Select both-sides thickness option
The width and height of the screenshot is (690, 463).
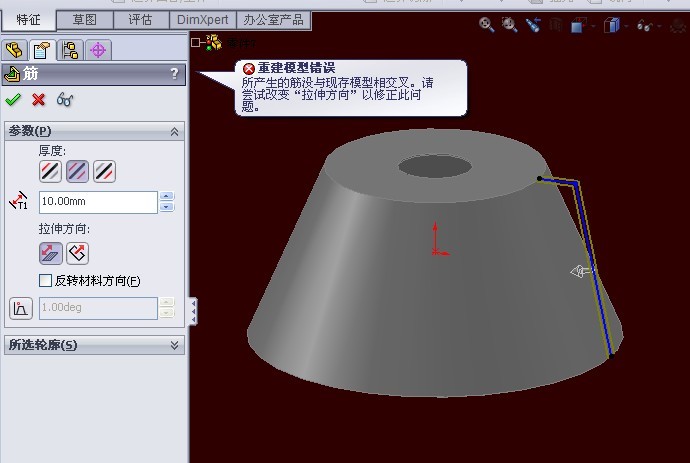tap(77, 171)
